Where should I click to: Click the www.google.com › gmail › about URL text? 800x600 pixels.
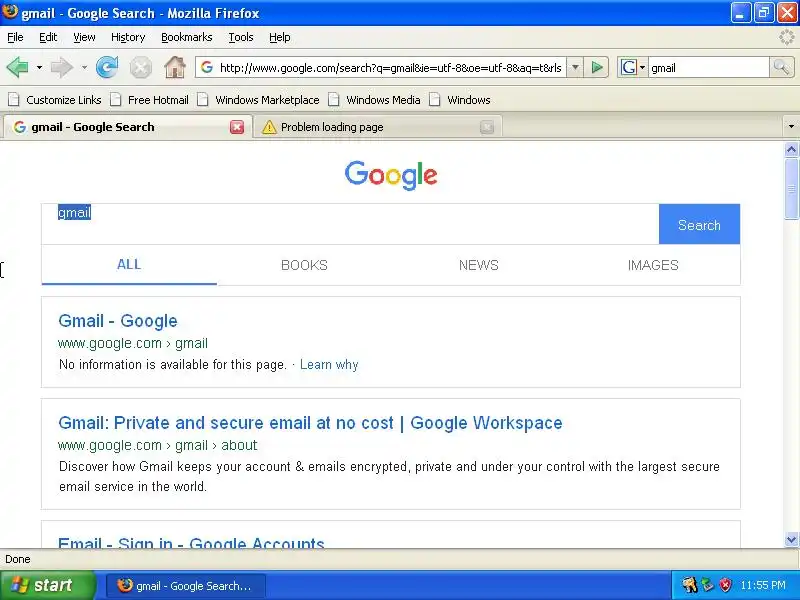coord(158,445)
